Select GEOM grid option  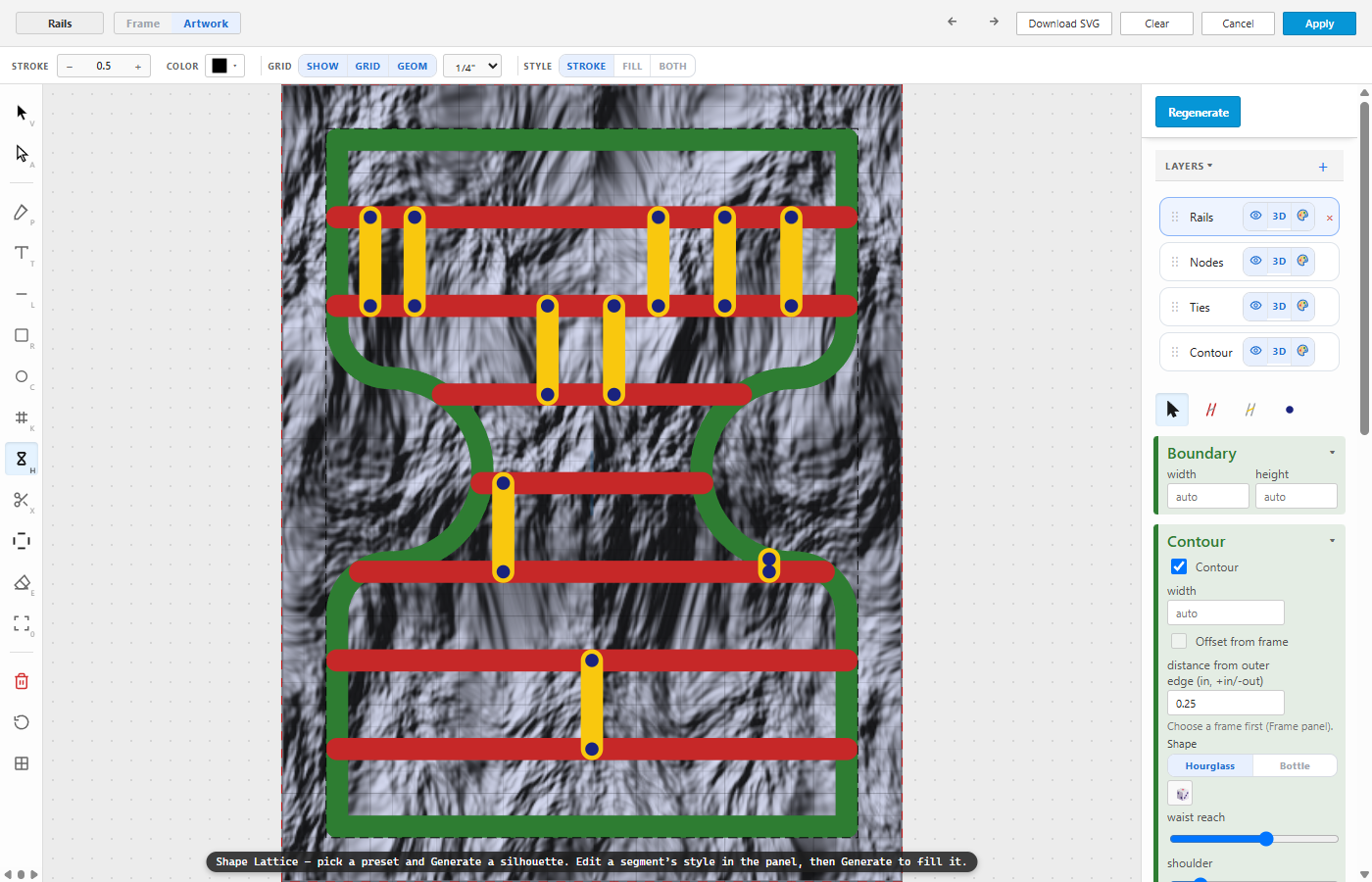413,66
